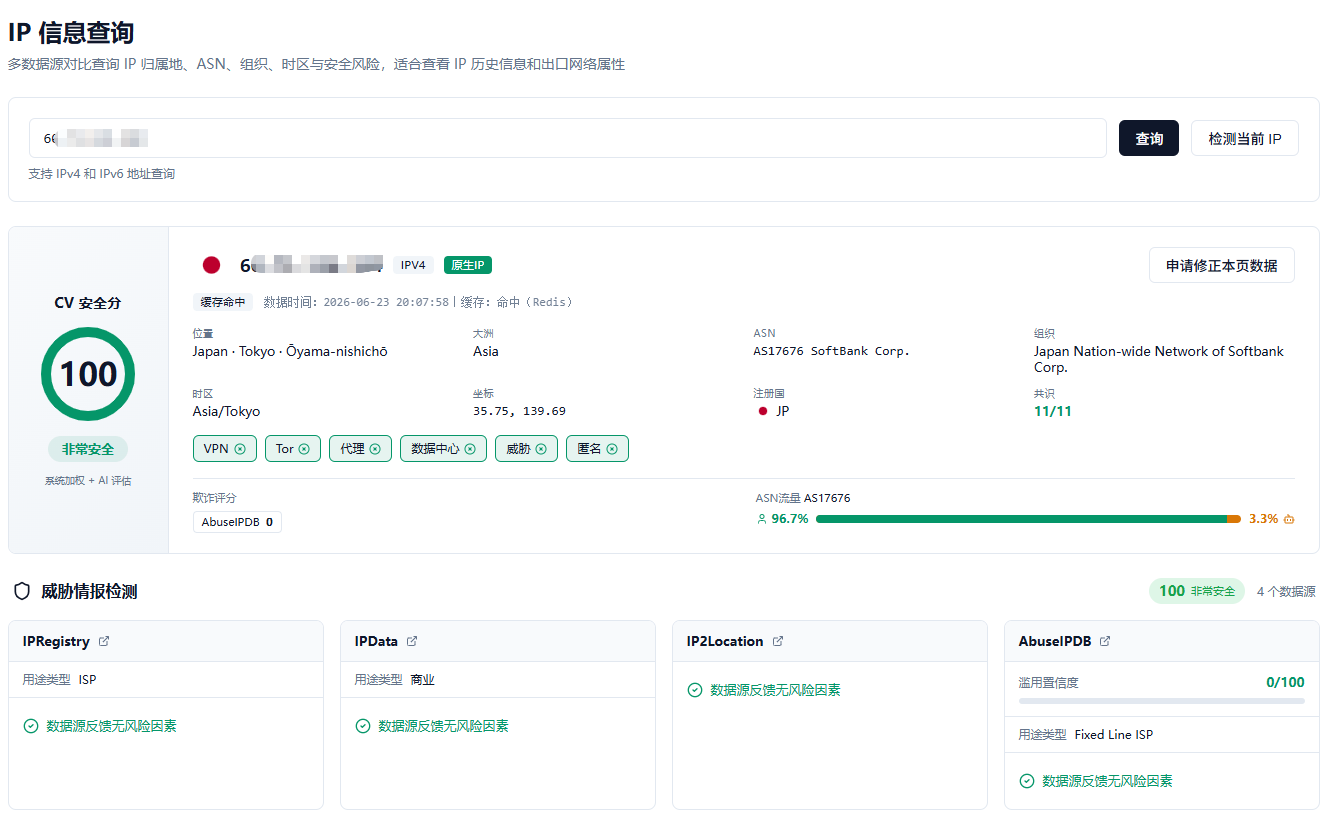Click the 匿名 status tag
Viewport: 1323px width, 826px height.
(597, 449)
